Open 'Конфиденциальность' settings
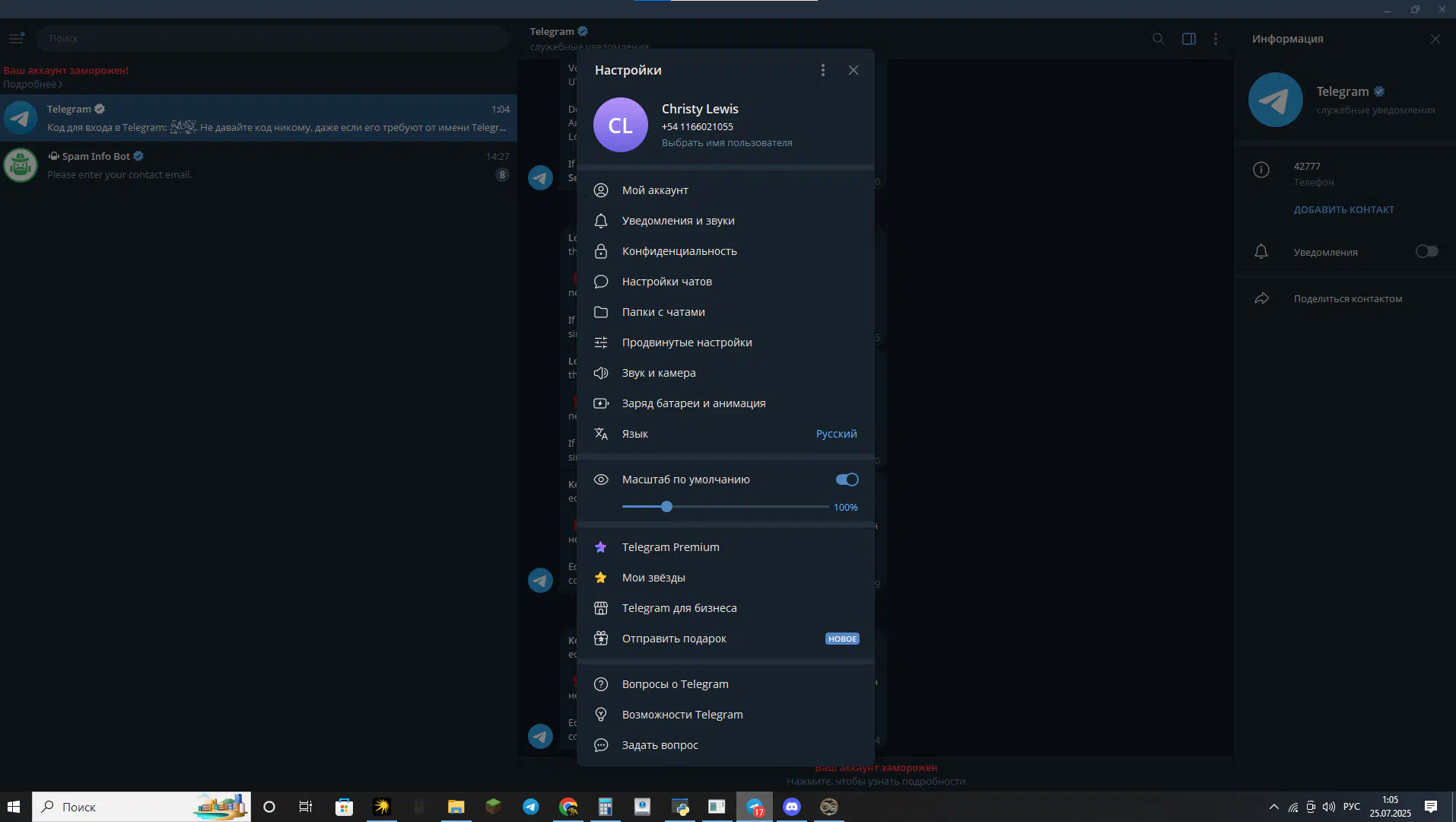The height and width of the screenshot is (822, 1456). [726, 251]
